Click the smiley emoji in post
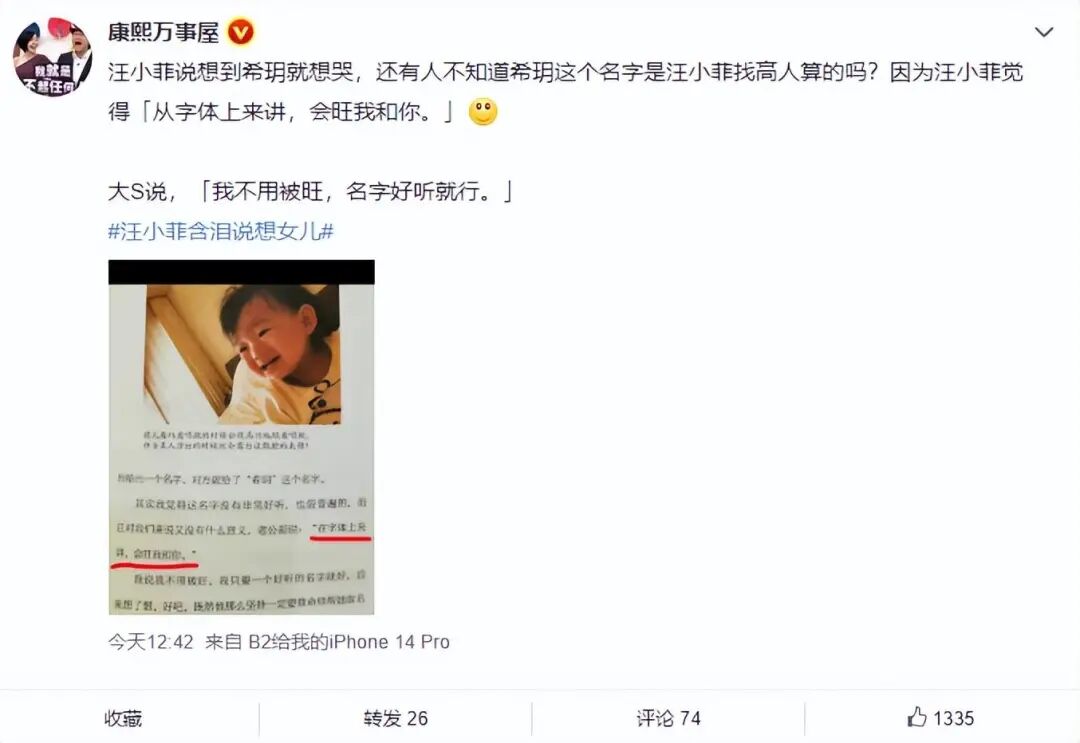Screen dimensions: 1080x743 [483, 112]
